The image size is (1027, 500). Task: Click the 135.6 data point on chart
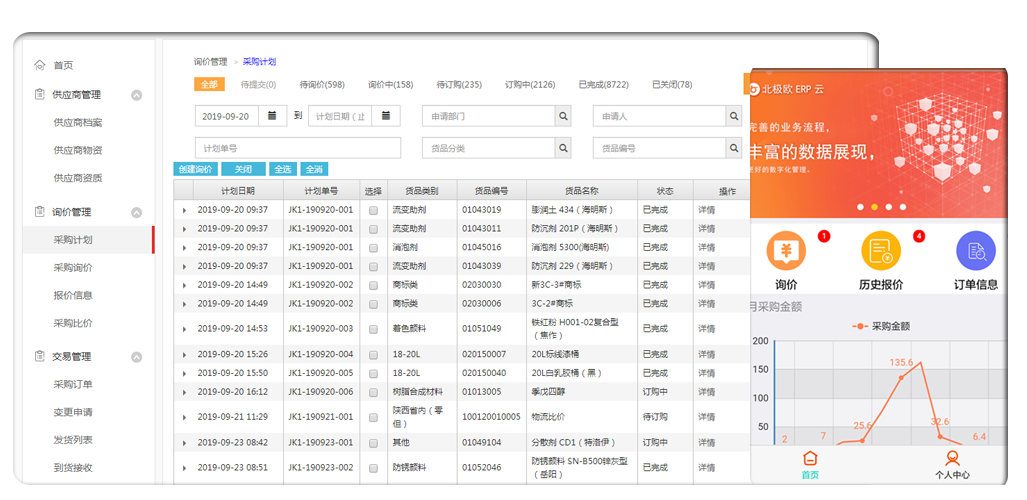[901, 377]
